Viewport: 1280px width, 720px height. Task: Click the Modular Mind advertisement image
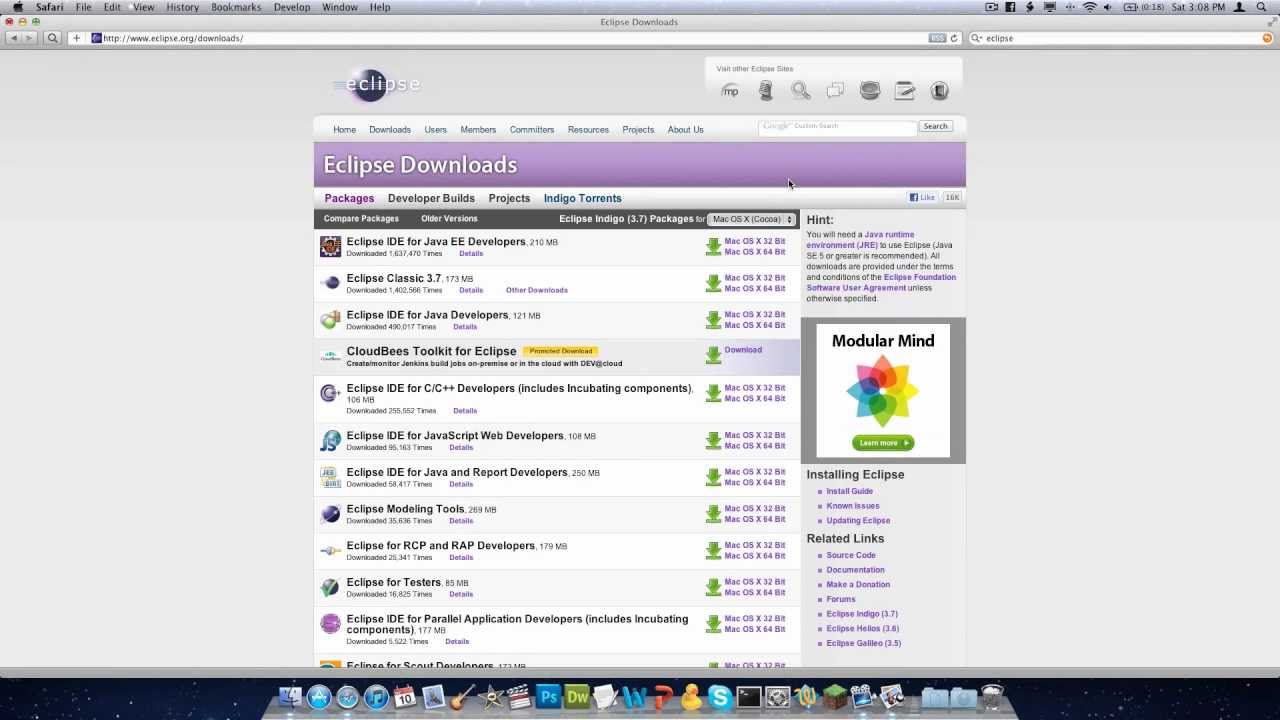883,390
